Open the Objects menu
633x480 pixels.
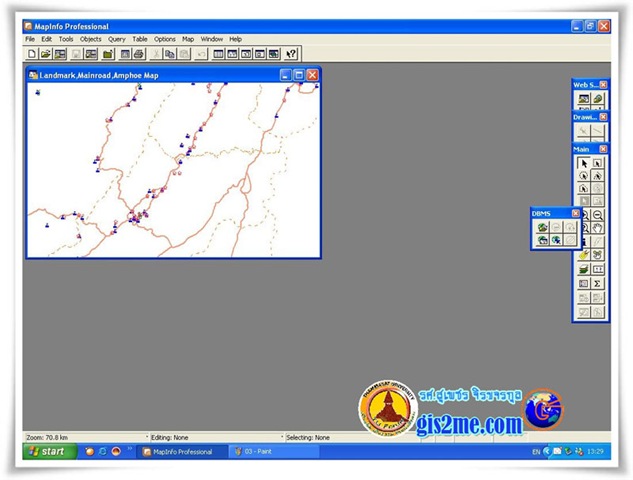coord(90,39)
